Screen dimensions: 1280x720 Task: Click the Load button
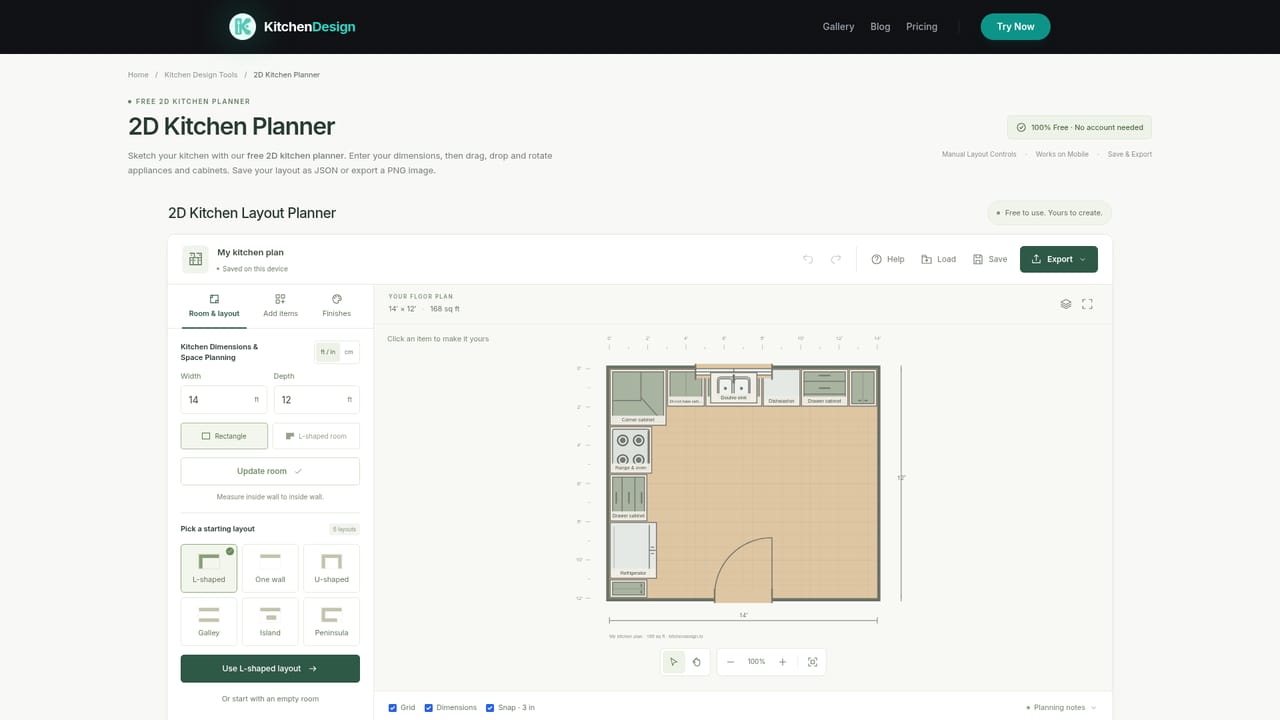point(939,259)
